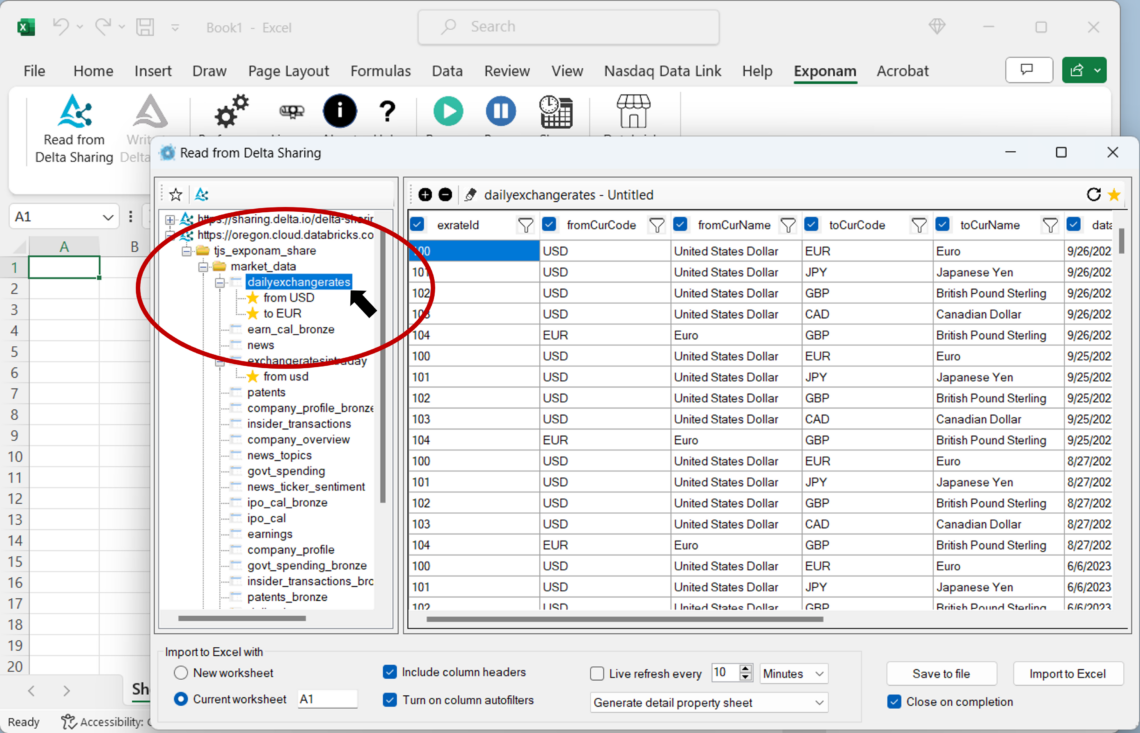Uncheck Include column headers checkbox
This screenshot has height=733, width=1140.
tap(390, 673)
